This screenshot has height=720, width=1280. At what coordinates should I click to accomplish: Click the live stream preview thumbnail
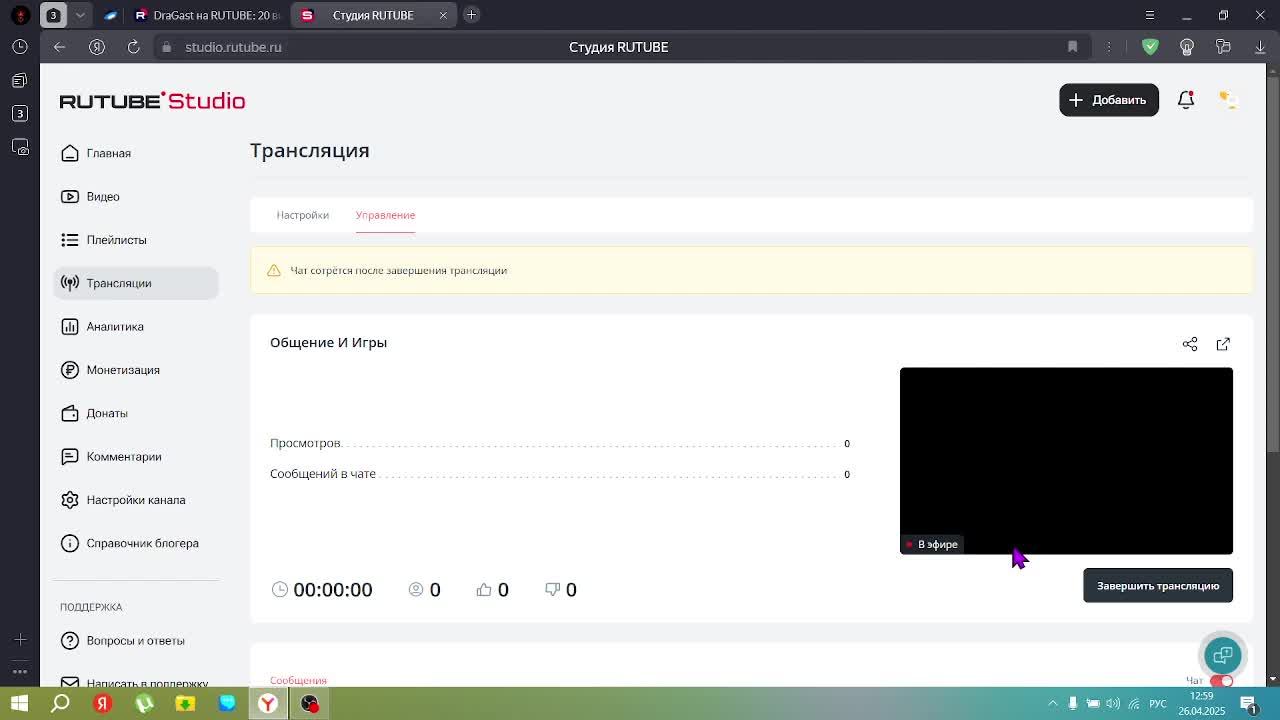[x=1066, y=461]
